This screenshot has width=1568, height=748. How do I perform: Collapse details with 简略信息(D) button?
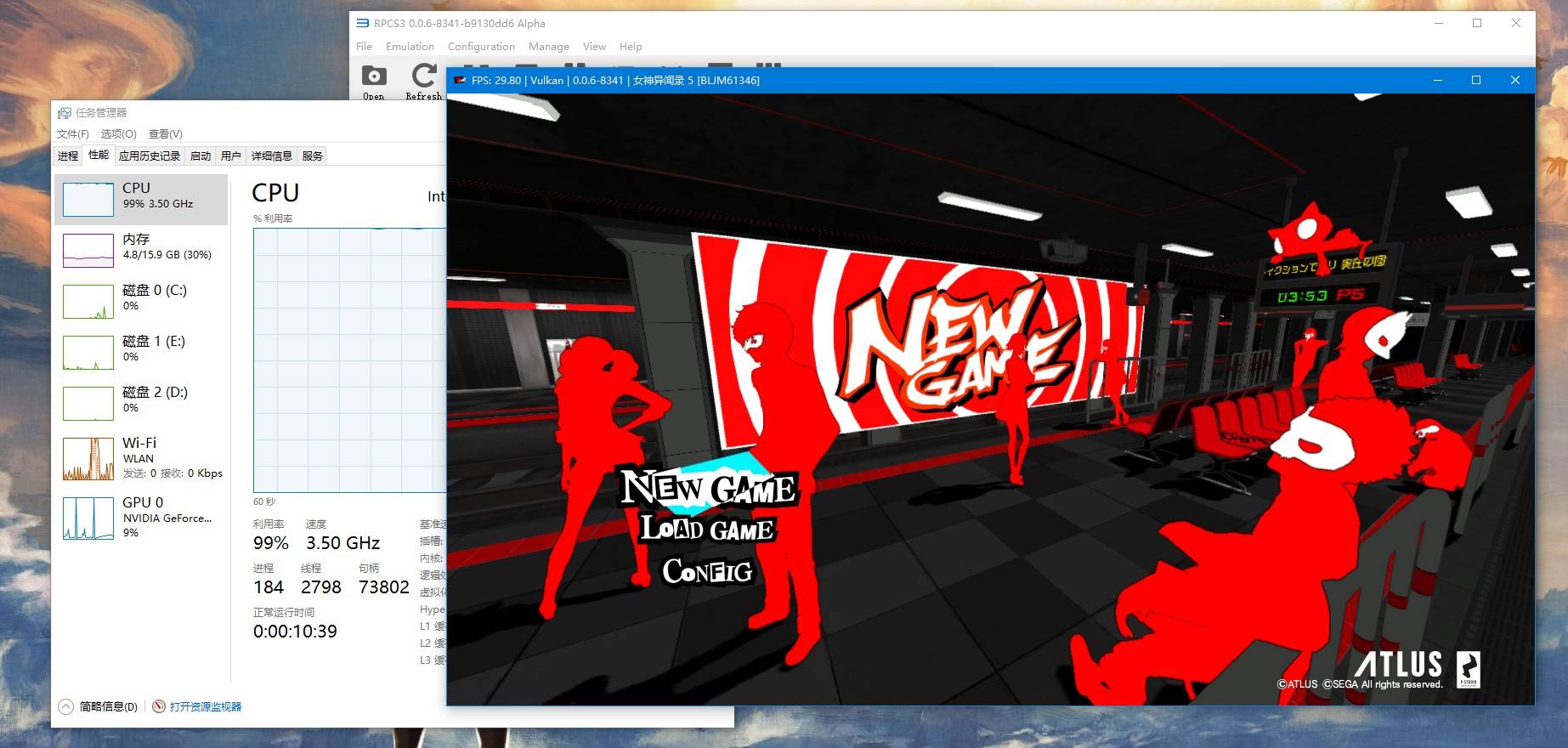99,706
